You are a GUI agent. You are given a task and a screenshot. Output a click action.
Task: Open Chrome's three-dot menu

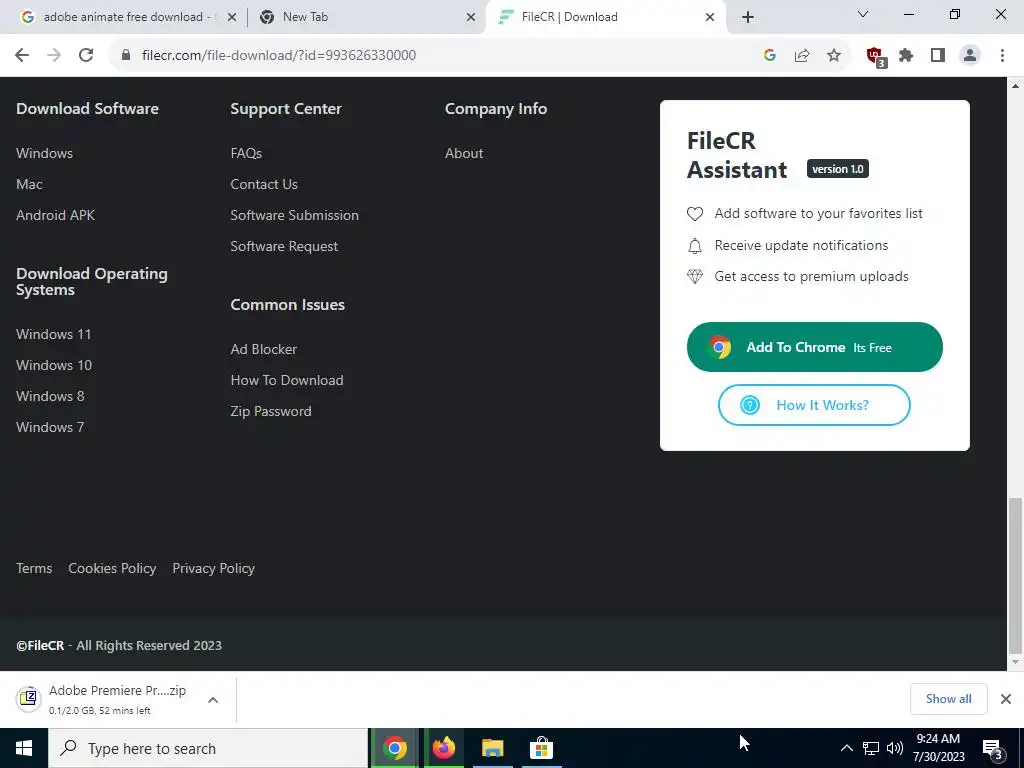pos(1002,55)
